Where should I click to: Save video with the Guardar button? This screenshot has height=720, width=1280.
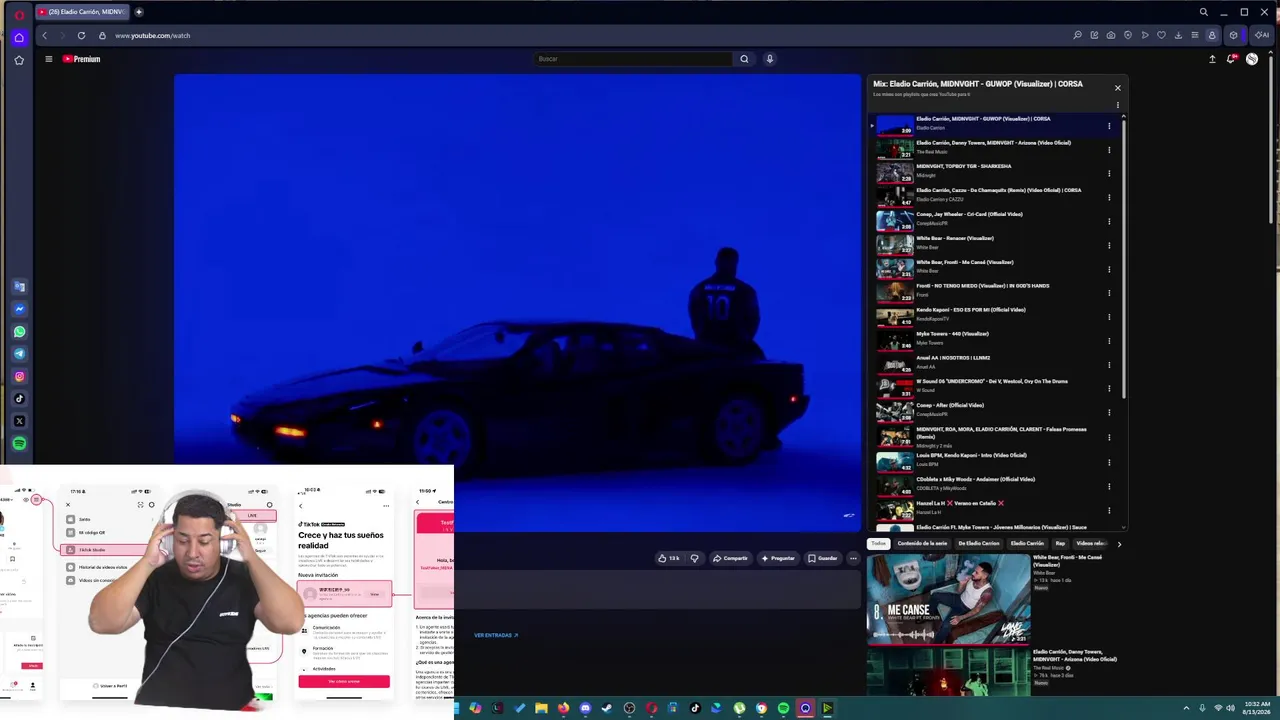click(x=823, y=558)
